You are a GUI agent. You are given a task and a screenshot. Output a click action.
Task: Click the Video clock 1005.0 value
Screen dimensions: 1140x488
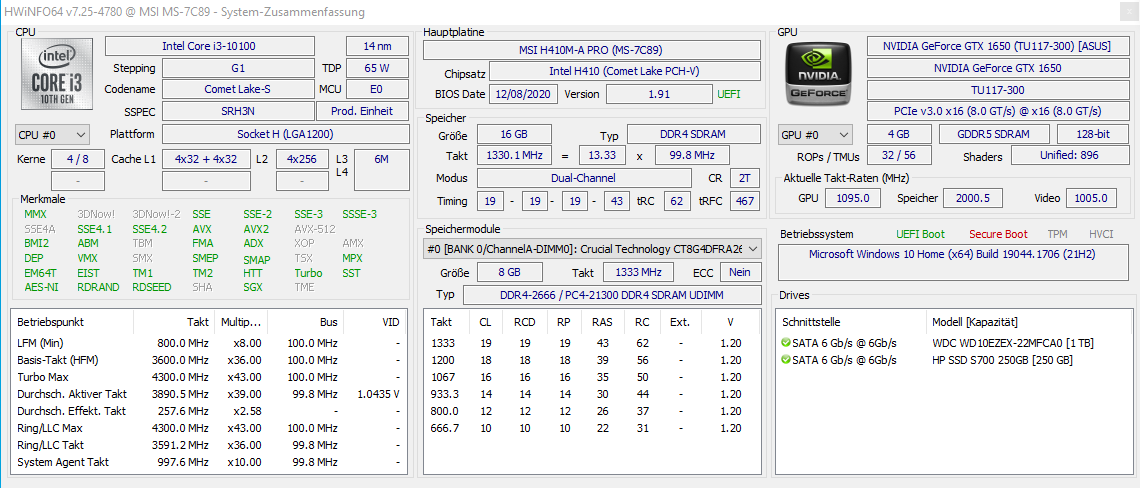pyautogui.click(x=1091, y=198)
